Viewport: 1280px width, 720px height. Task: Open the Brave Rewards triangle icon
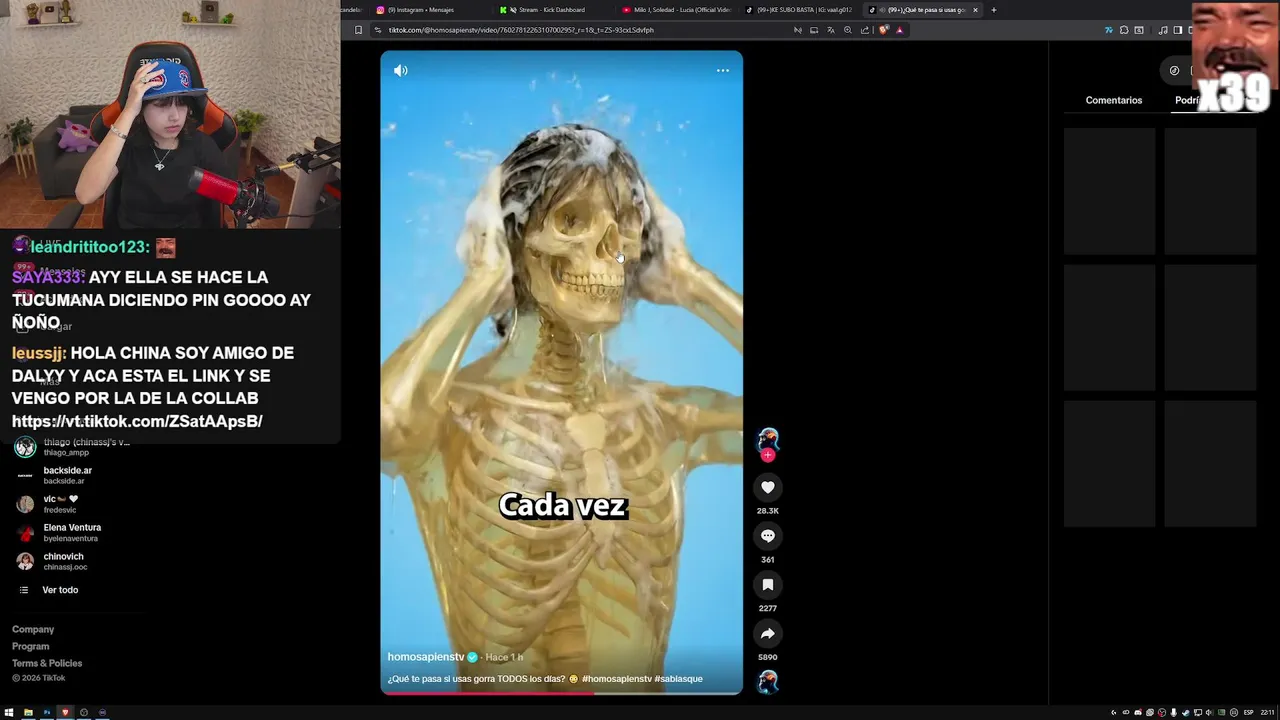coord(900,30)
